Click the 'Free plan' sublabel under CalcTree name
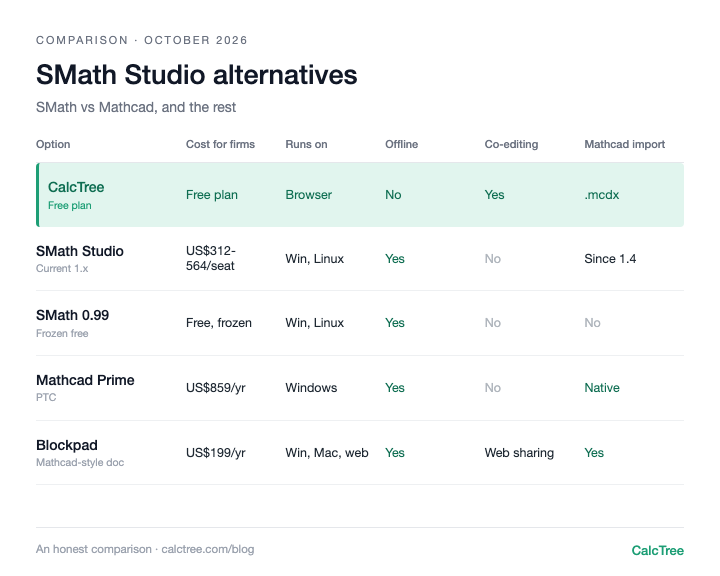The width and height of the screenshot is (720, 576). 70,206
